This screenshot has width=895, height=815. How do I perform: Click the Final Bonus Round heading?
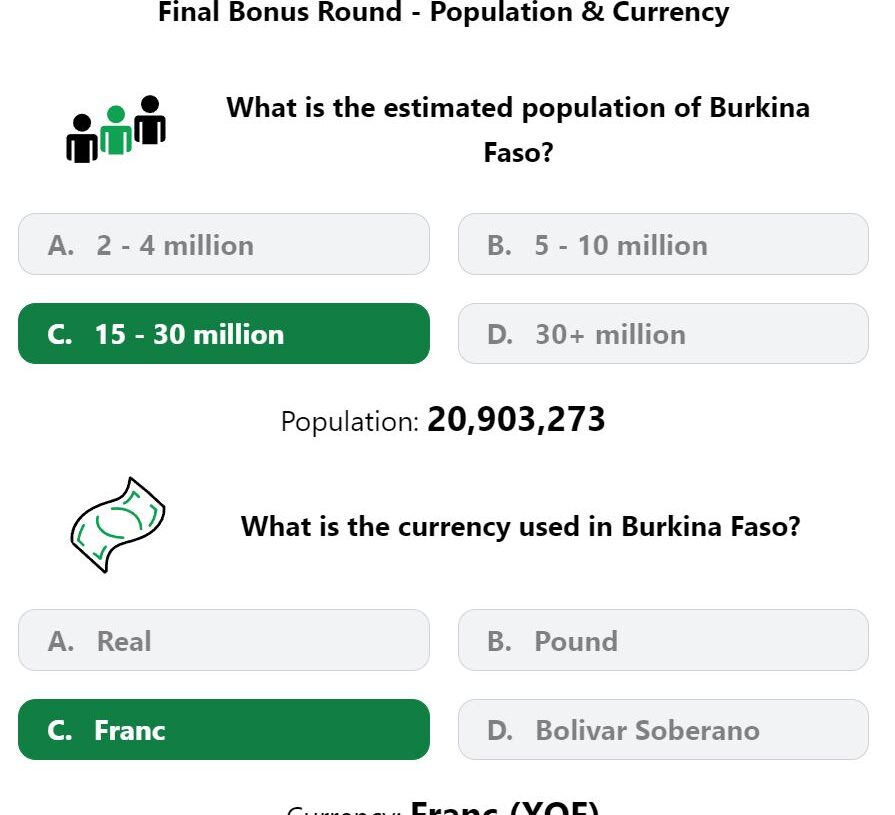tap(444, 11)
